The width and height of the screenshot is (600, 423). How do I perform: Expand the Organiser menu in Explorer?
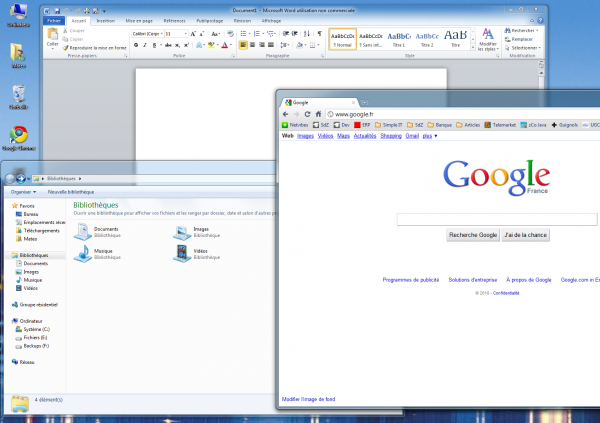tap(22, 190)
